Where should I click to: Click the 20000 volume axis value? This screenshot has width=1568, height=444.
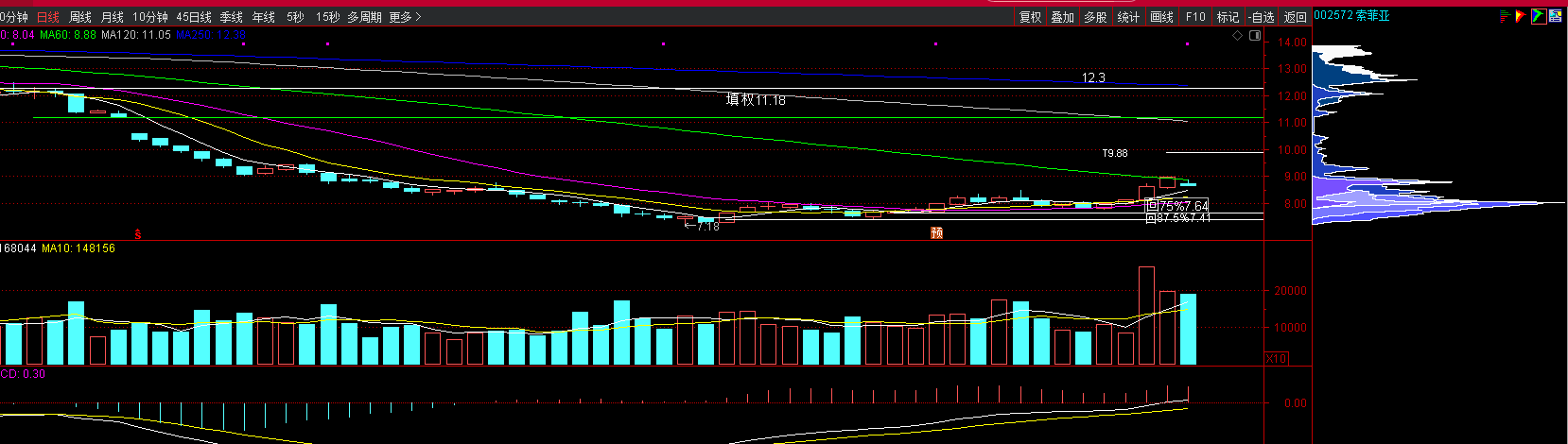point(1292,291)
